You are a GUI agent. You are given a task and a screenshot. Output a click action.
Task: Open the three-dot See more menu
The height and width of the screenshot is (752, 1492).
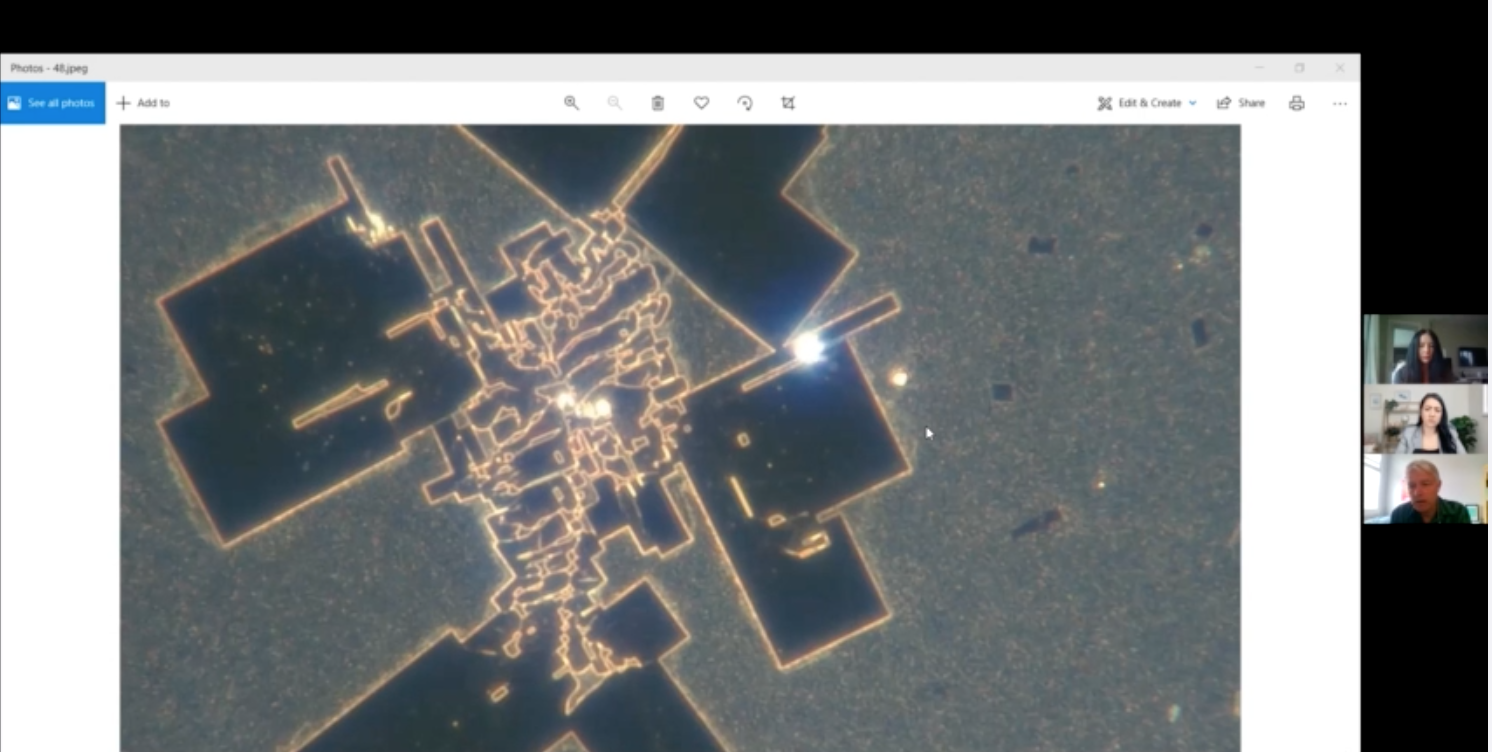pos(1339,103)
